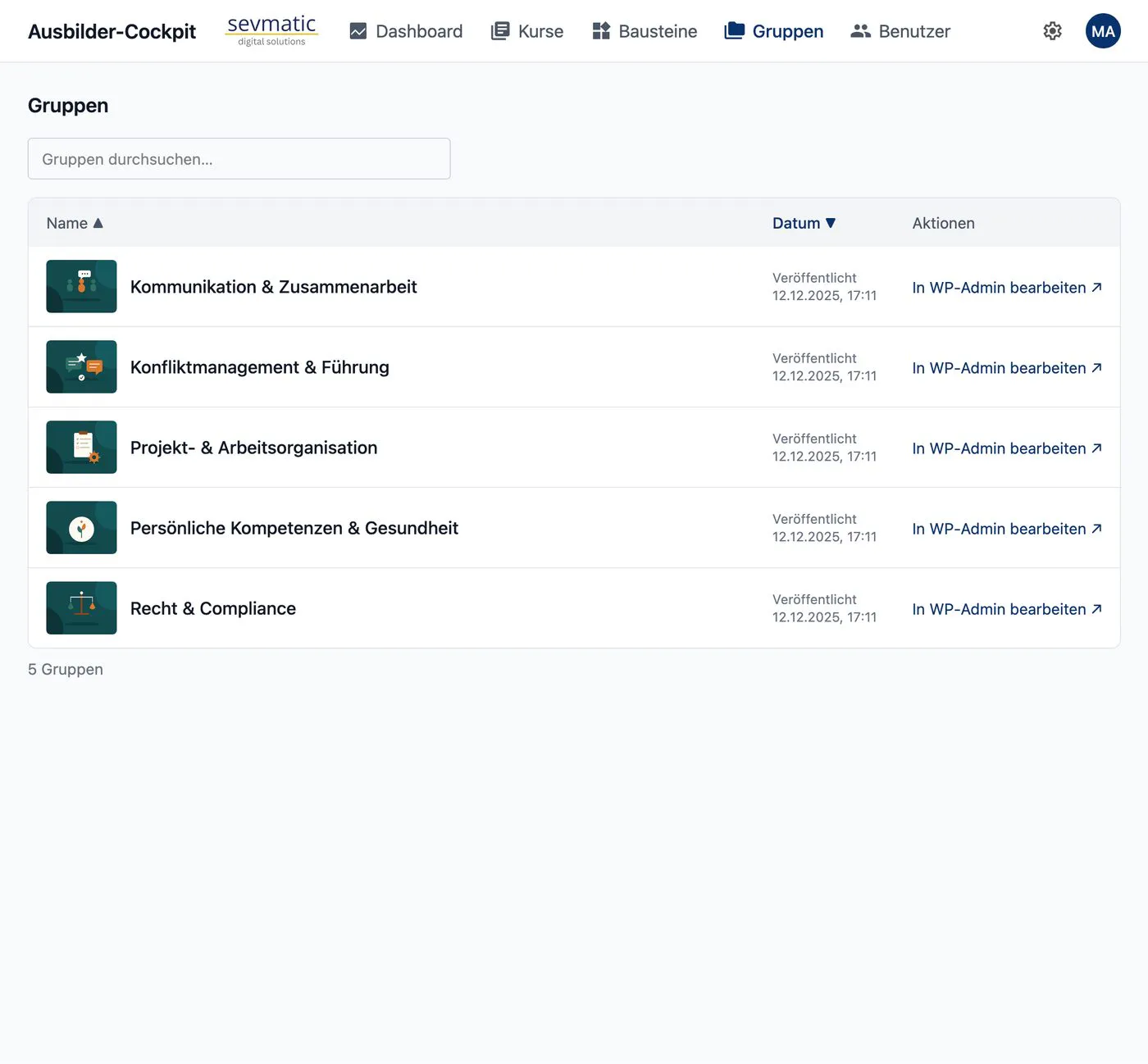Edit Persönliche Kompetenzen & Gesundheit in WP-Admin
The width and height of the screenshot is (1148, 1064).
coord(1007,529)
